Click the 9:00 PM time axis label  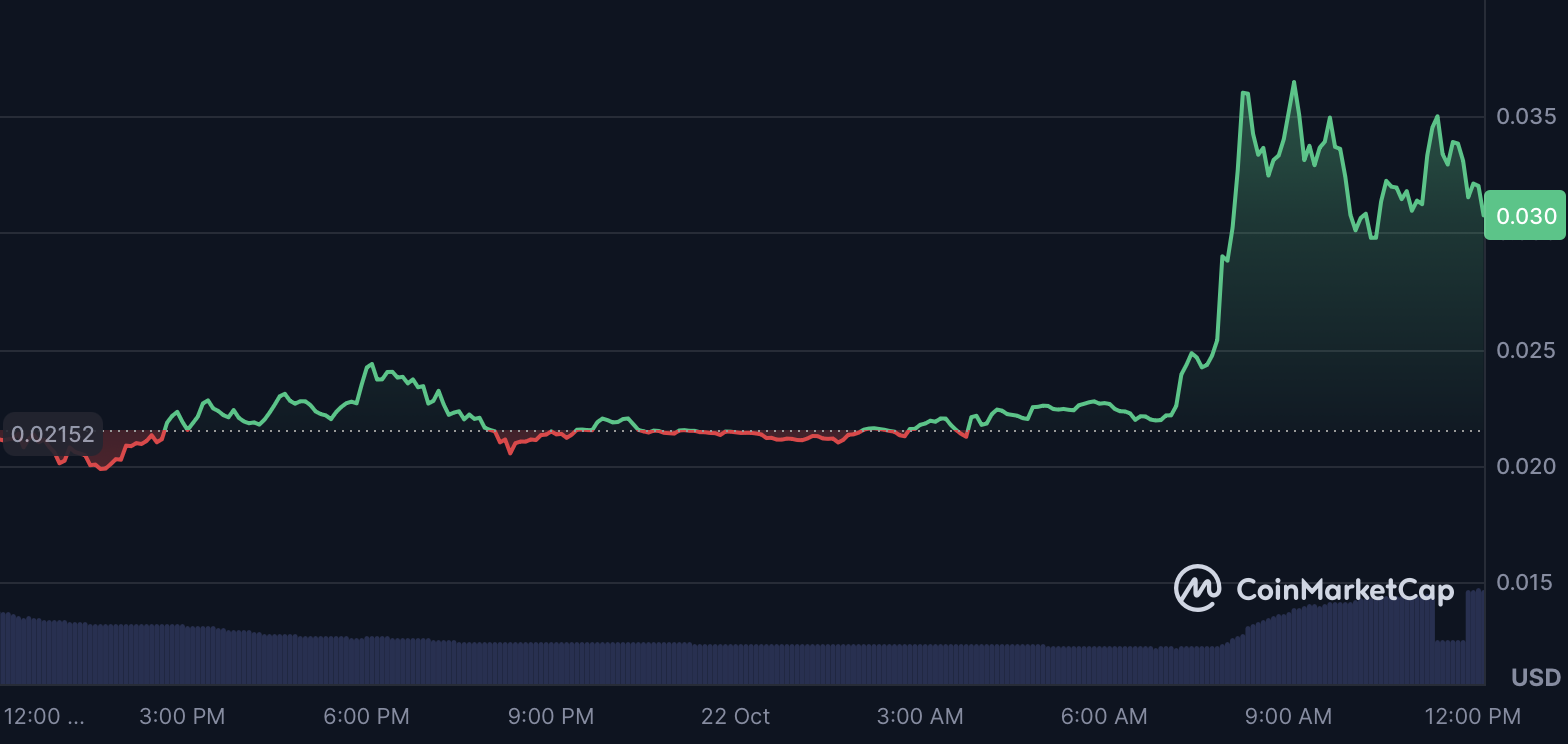click(x=551, y=716)
